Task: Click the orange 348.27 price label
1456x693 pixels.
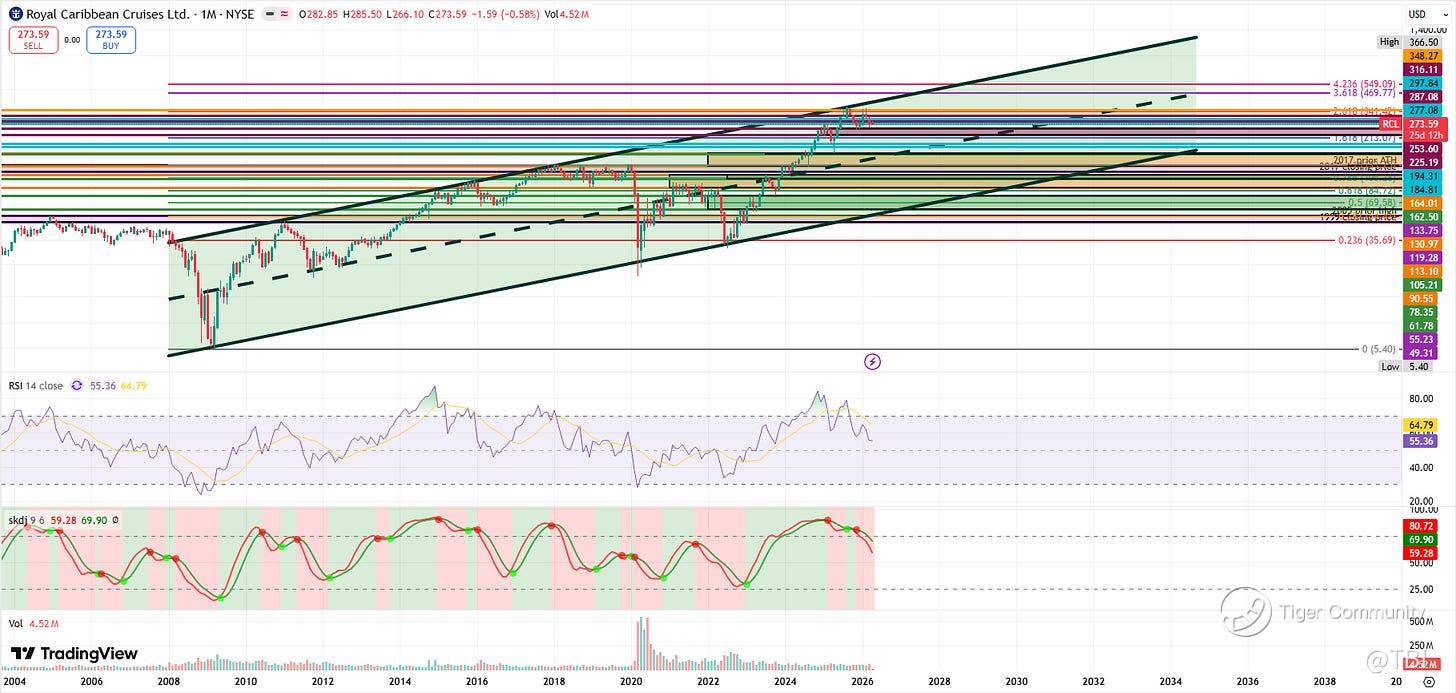Action: 1422,56
